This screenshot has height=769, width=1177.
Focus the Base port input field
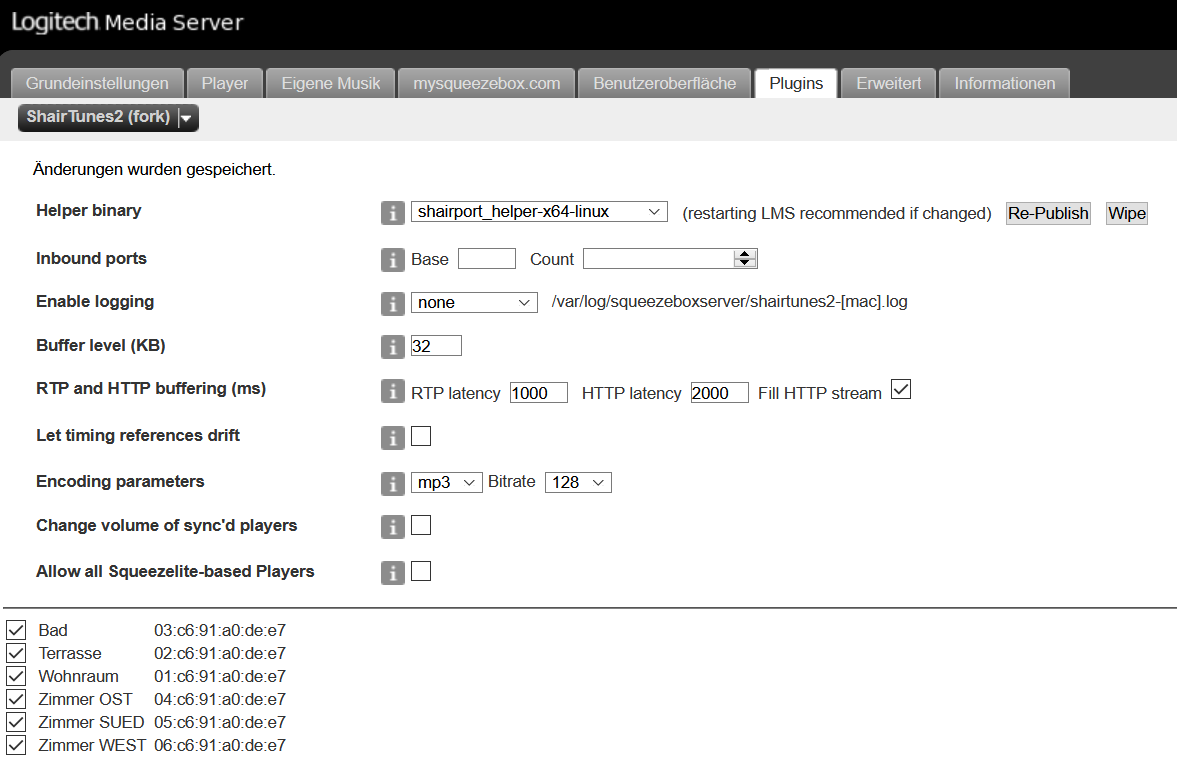pyautogui.click(x=486, y=258)
